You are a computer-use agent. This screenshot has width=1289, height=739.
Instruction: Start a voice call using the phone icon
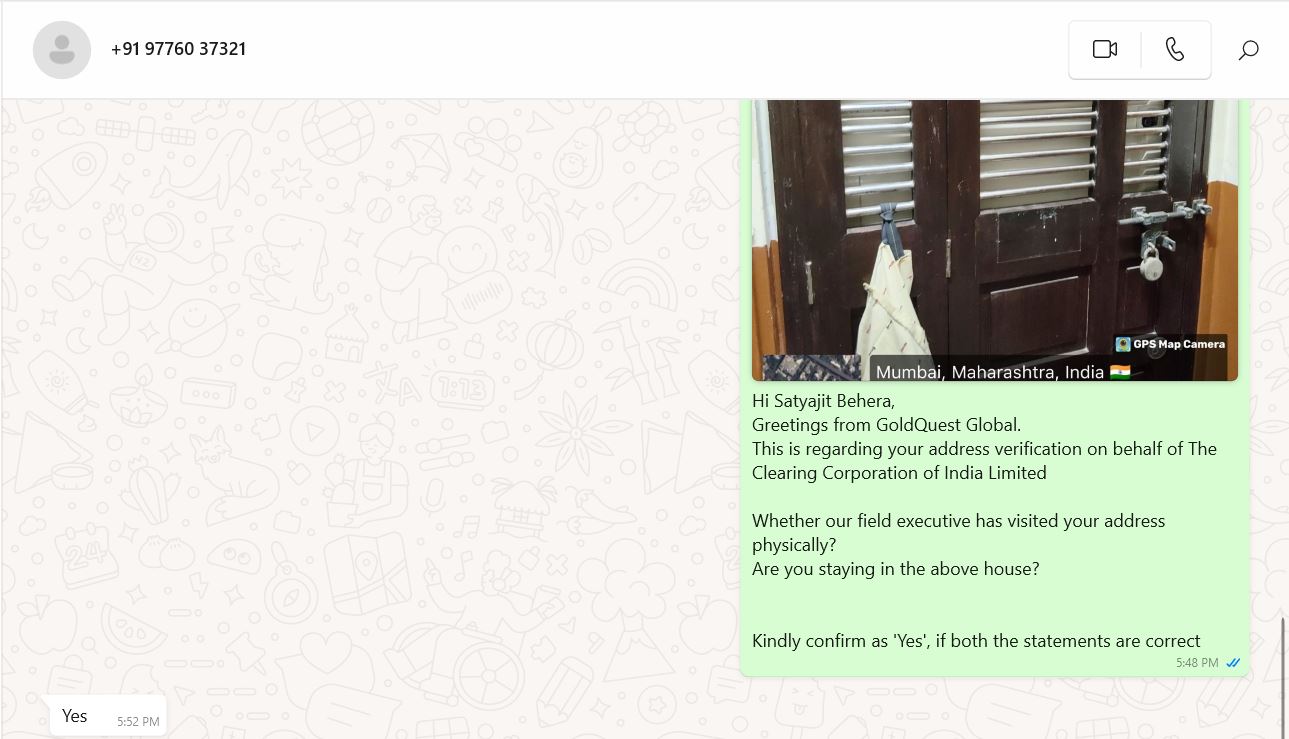pos(1175,49)
